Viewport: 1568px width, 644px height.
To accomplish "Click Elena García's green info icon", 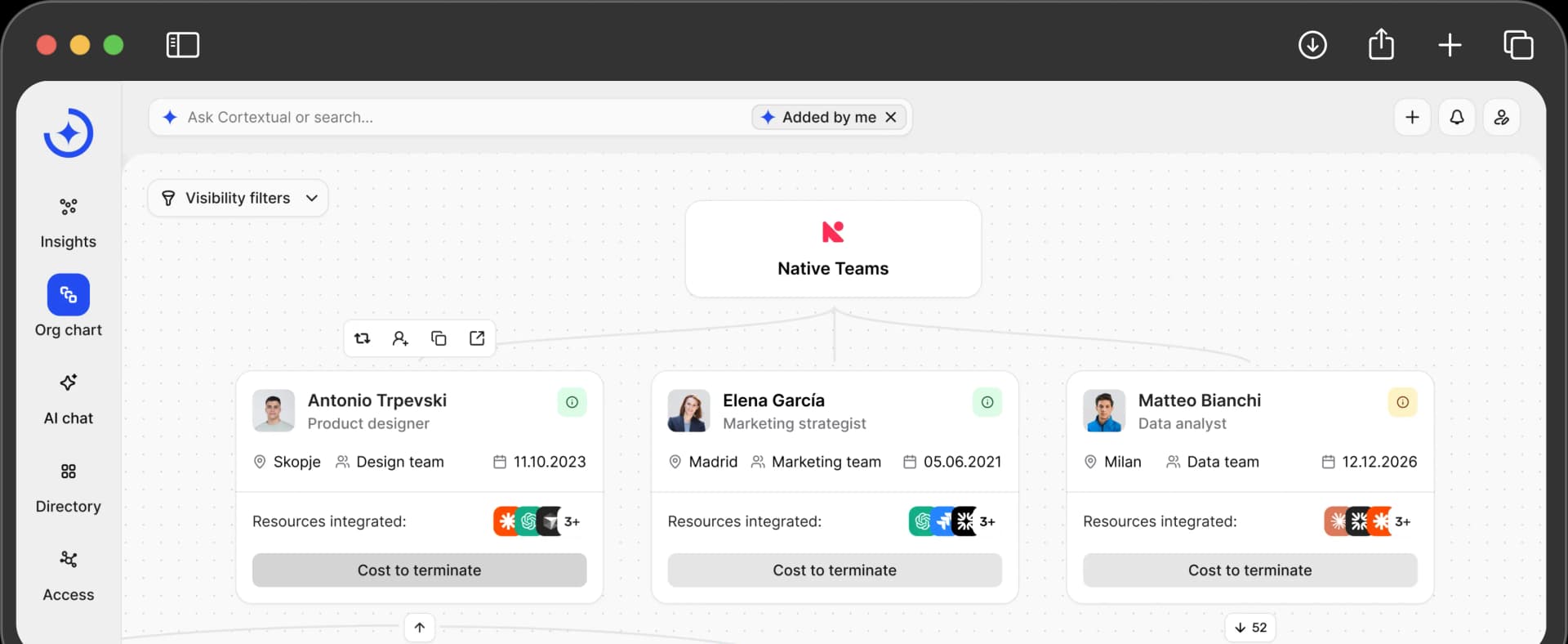I will [987, 402].
